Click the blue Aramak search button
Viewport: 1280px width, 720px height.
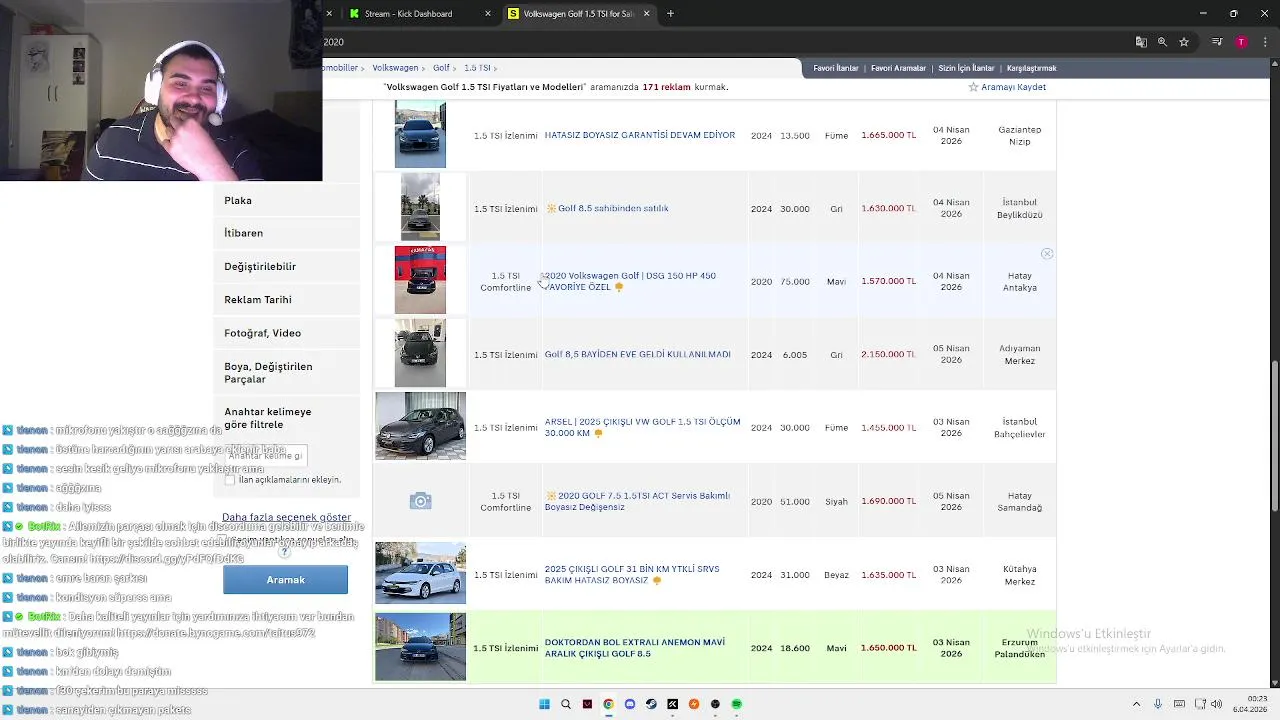[x=286, y=580]
